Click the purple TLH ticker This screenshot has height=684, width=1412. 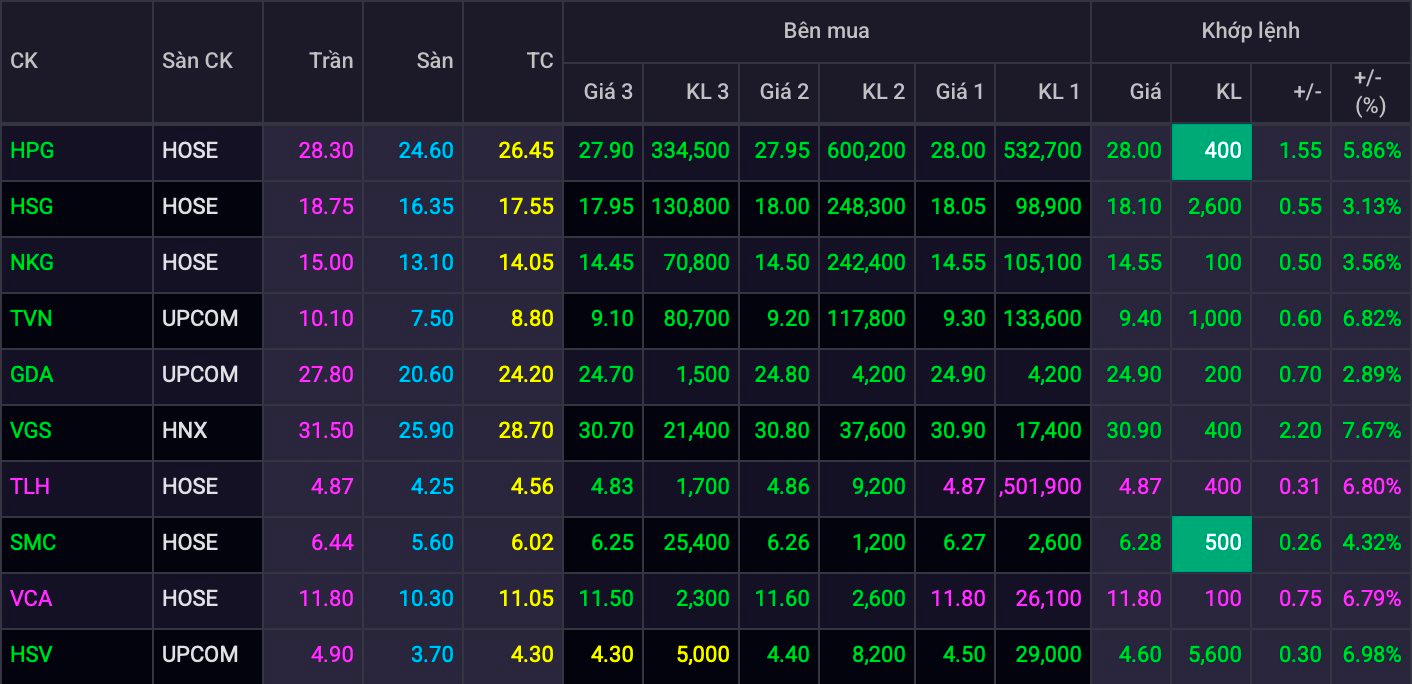click(x=30, y=487)
